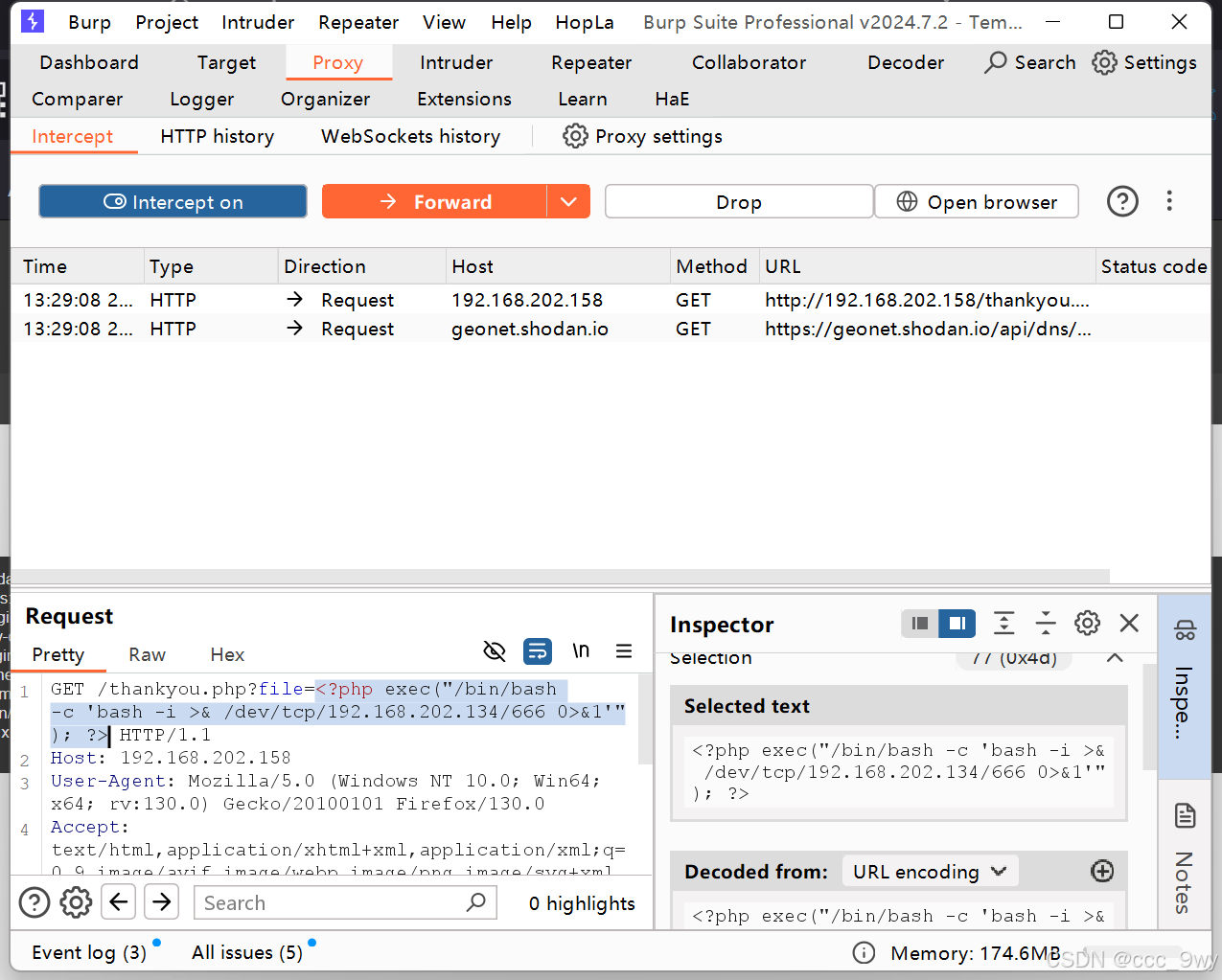Screen dimensions: 1222x980
Task: Open the Burp menu
Action: 89,22
